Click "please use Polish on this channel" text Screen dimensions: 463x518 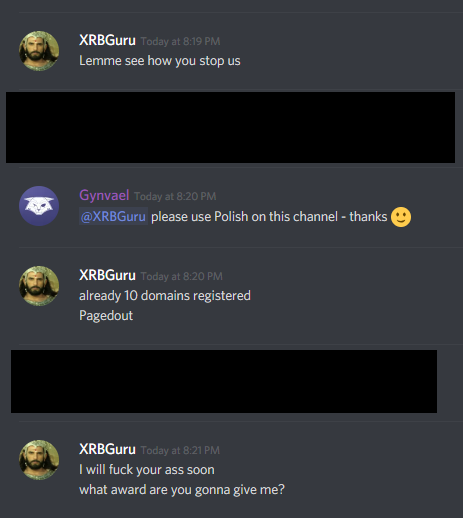tap(244, 217)
